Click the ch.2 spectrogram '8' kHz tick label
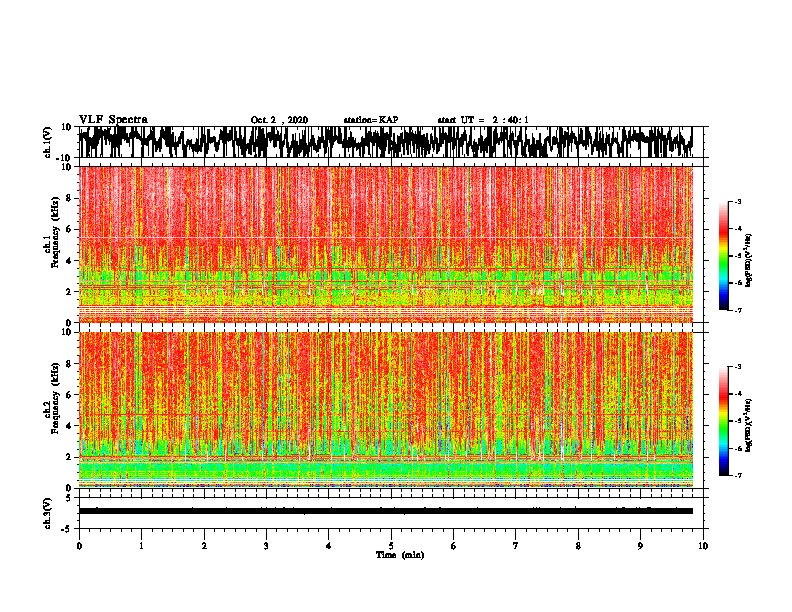 pyautogui.click(x=69, y=364)
